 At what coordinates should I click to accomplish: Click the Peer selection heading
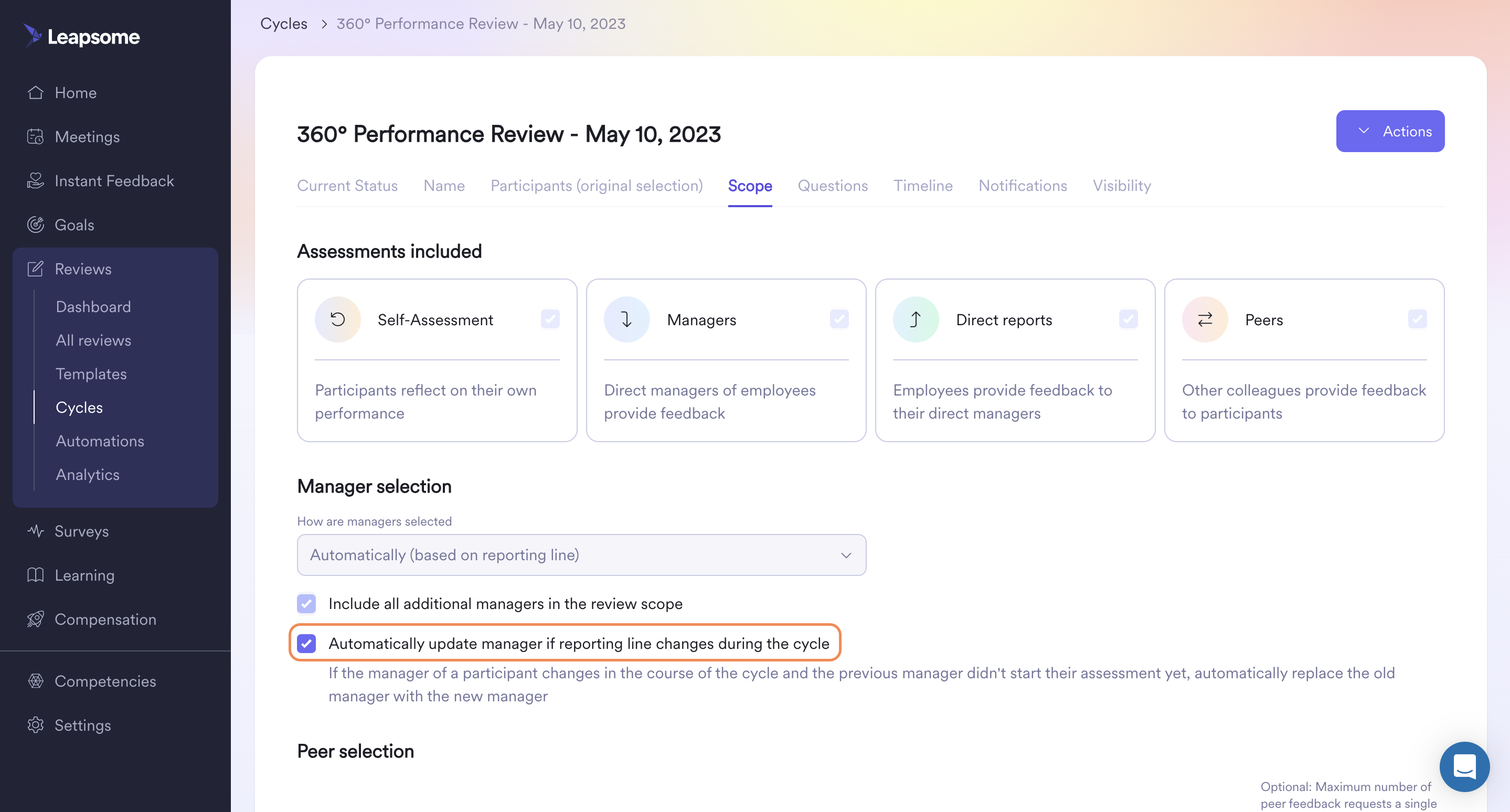pos(355,751)
